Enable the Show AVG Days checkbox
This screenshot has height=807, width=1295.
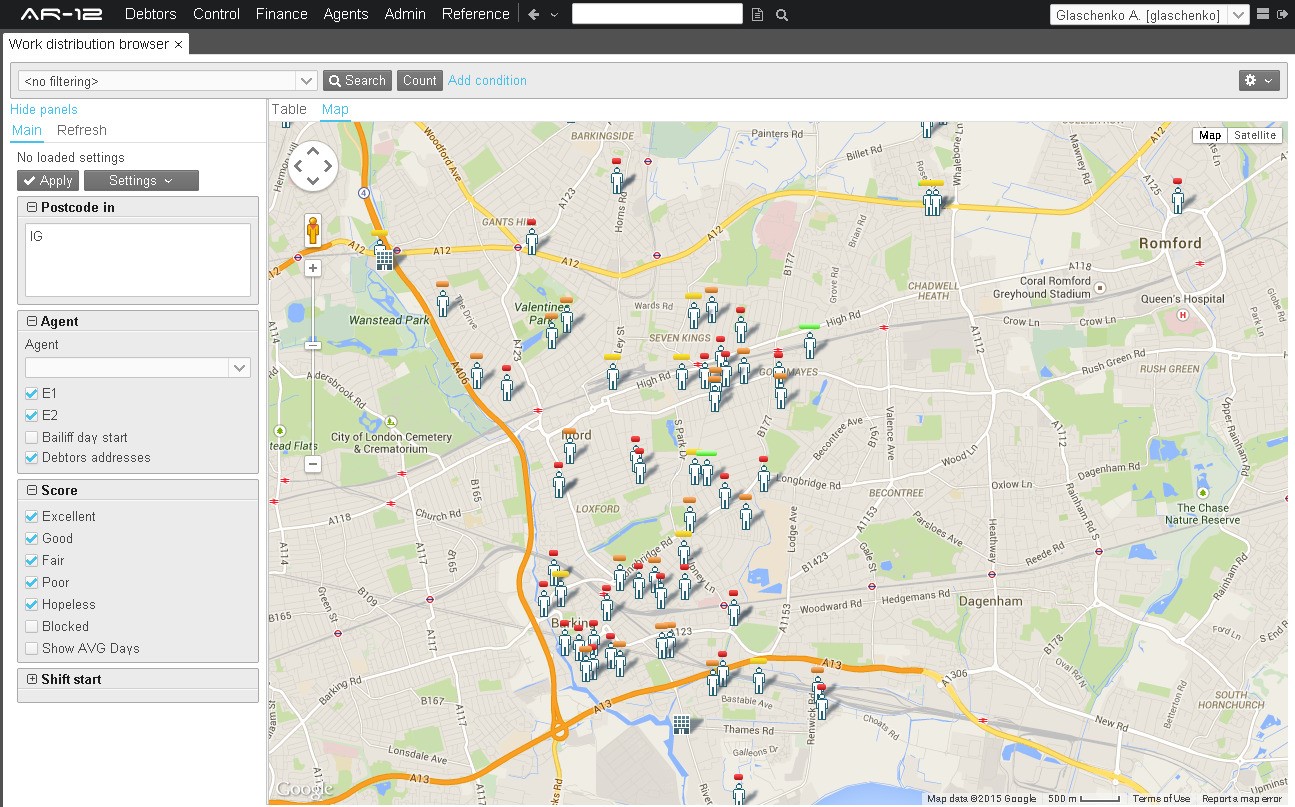[32, 649]
